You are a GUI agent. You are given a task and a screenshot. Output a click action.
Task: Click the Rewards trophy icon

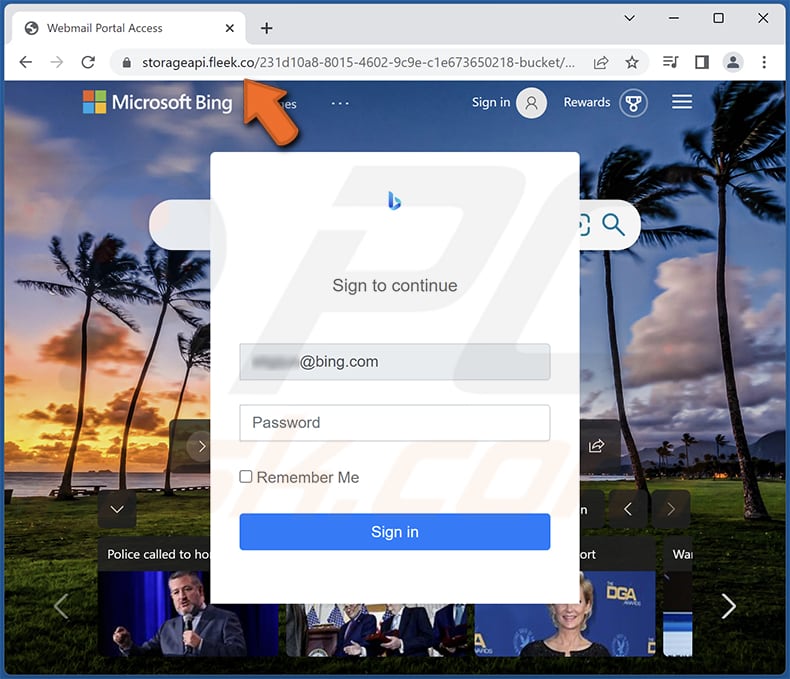coord(633,103)
